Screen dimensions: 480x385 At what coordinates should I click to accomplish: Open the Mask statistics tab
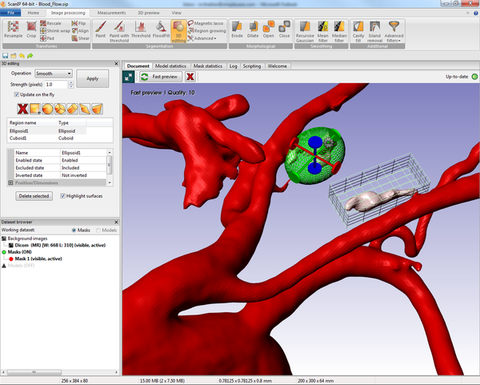tap(208, 66)
